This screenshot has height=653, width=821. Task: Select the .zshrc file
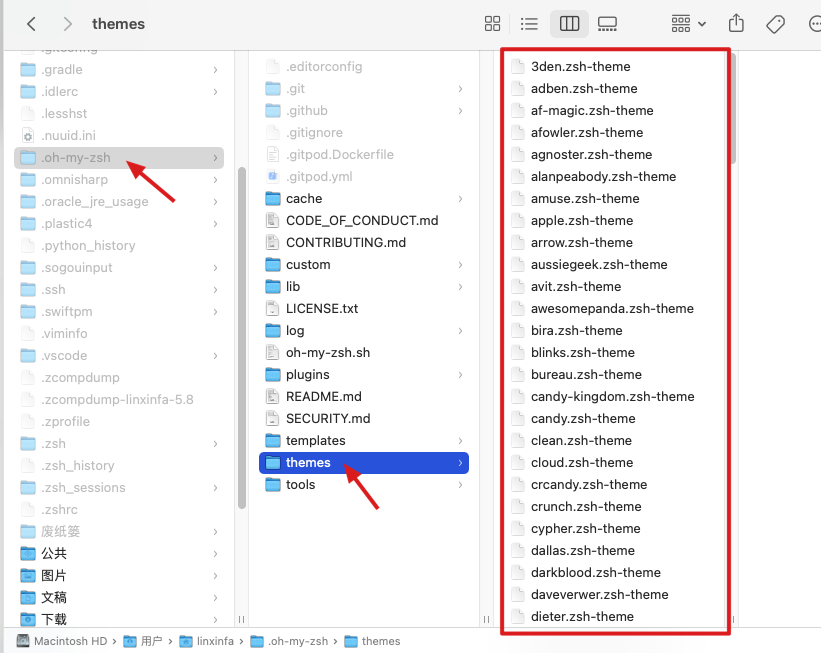pyautogui.click(x=119, y=510)
